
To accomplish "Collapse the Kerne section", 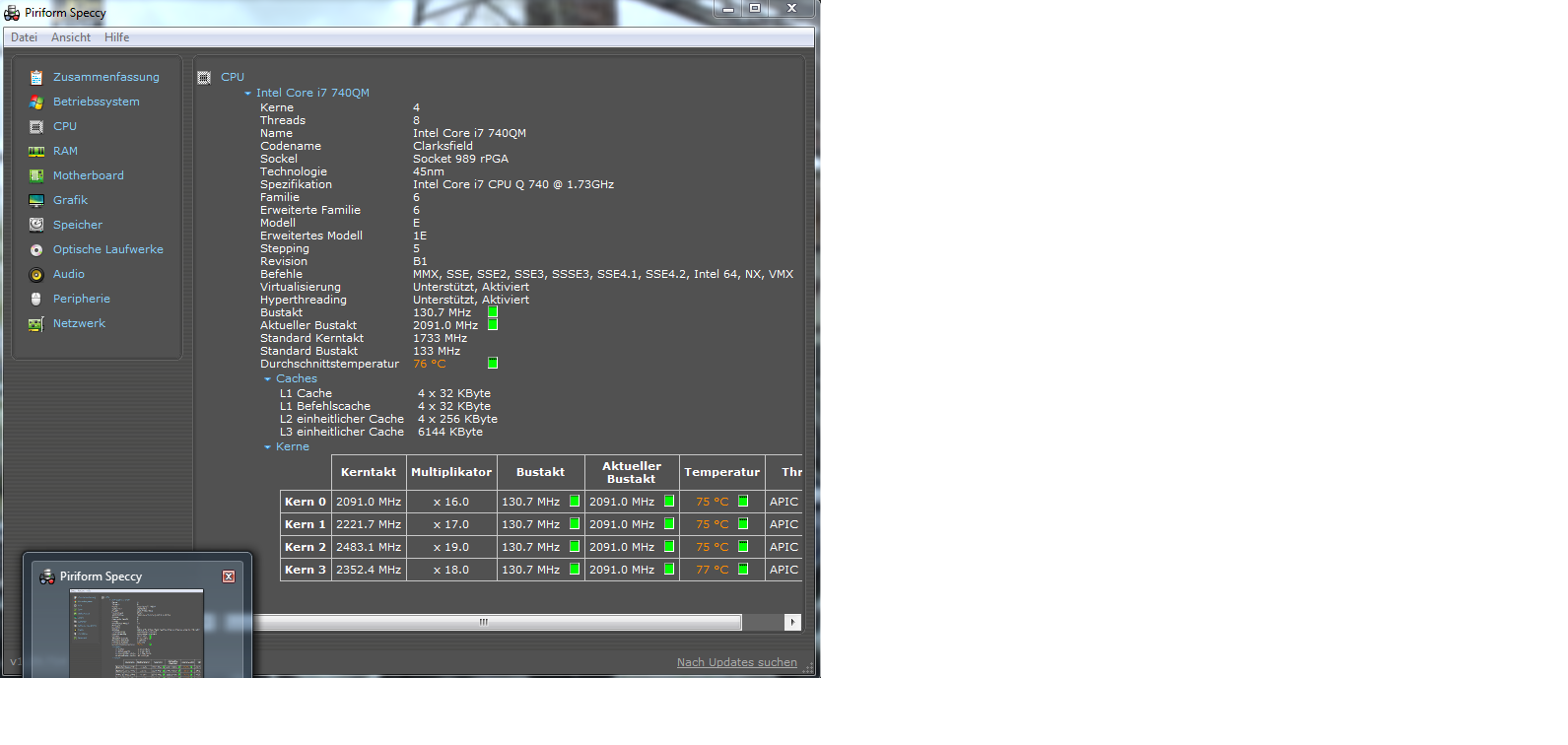I will 267,447.
